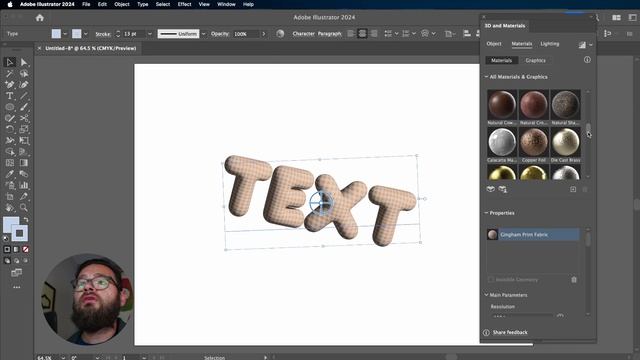640x360 pixels.
Task: Select the Gradient tool
Action: click(x=24, y=163)
